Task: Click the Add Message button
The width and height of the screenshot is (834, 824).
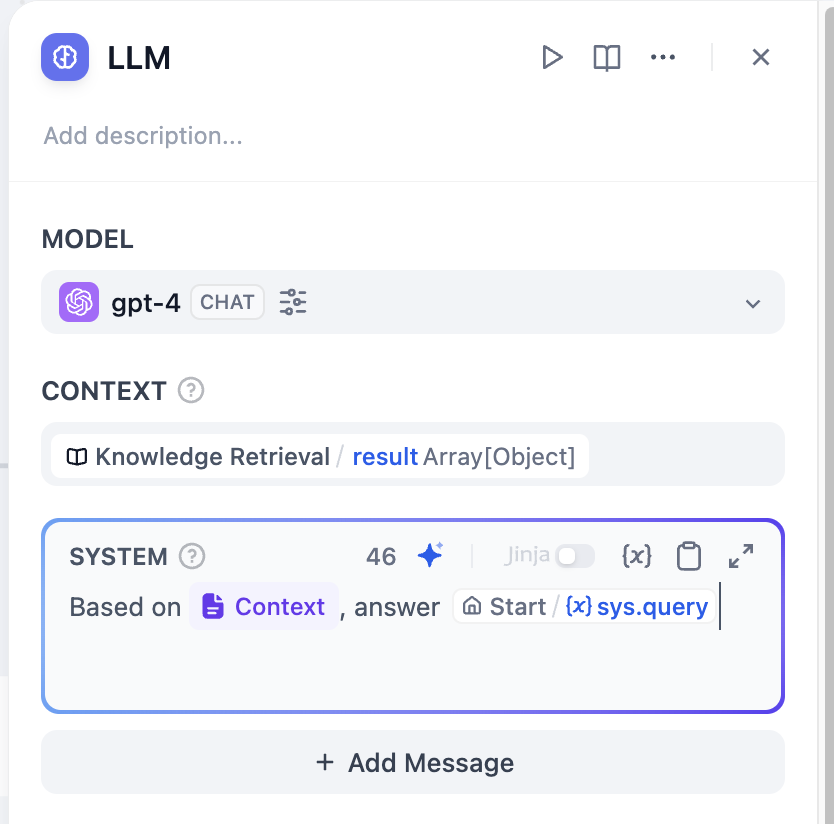Action: click(x=413, y=763)
